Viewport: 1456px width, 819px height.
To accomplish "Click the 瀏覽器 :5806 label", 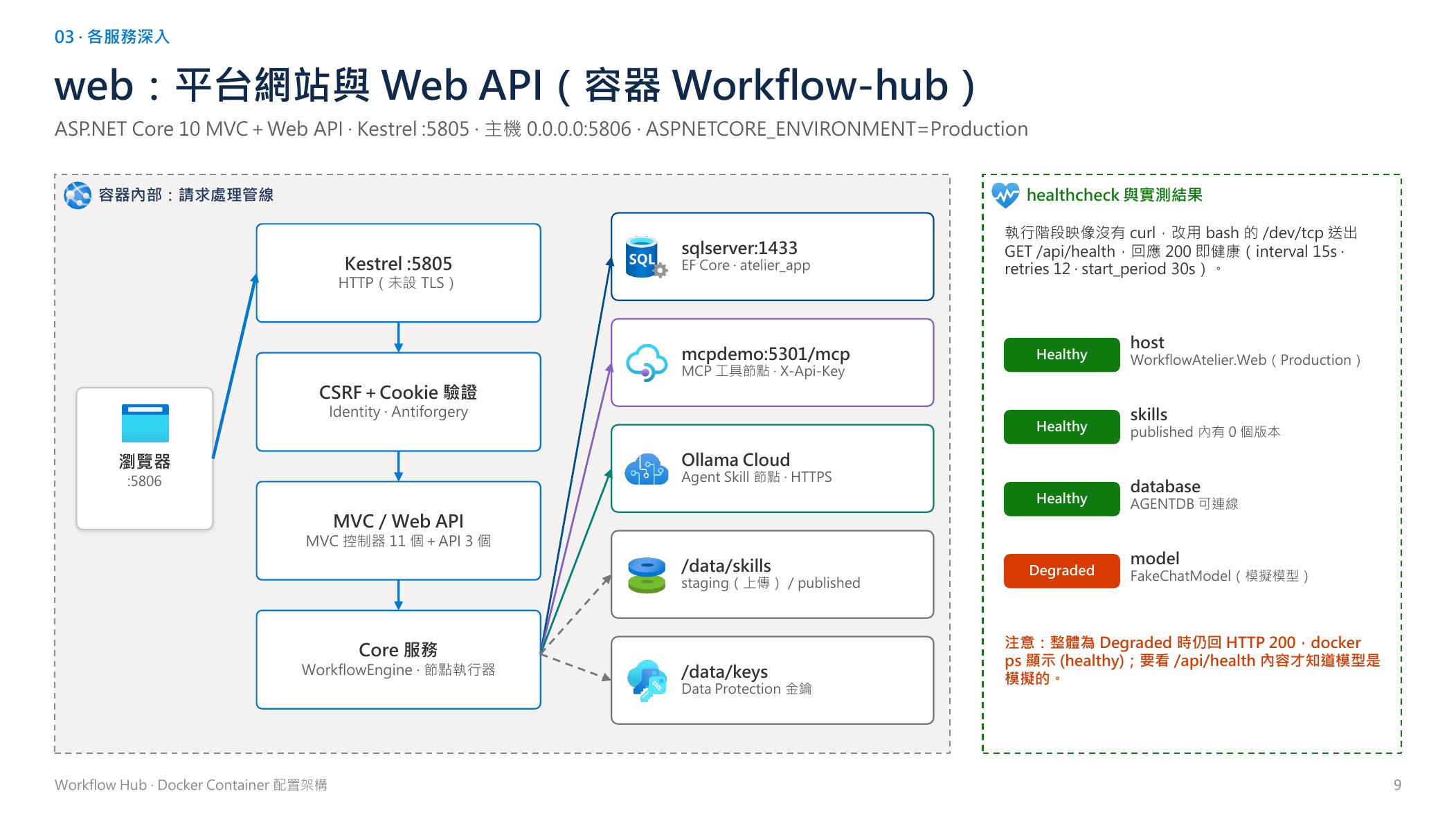I will click(145, 471).
